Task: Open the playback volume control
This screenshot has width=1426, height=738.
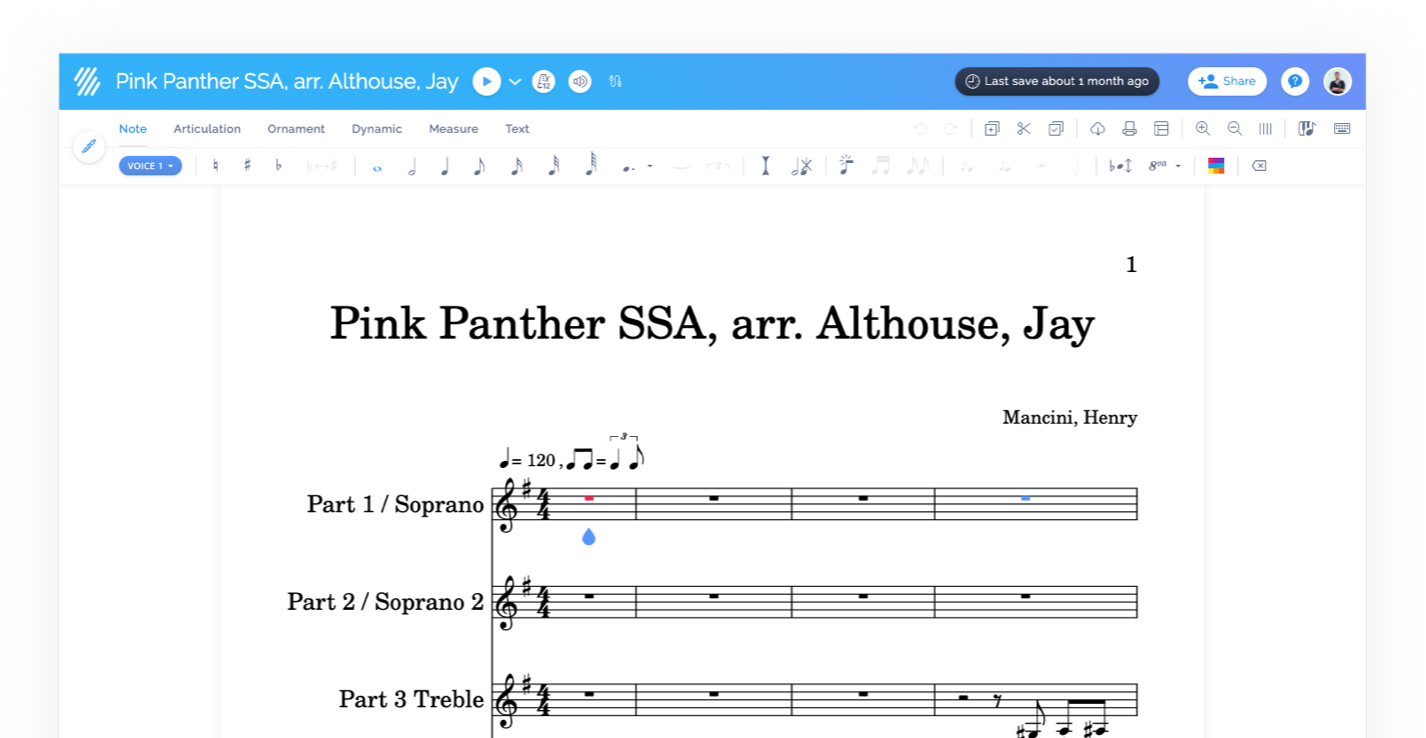Action: tap(580, 81)
